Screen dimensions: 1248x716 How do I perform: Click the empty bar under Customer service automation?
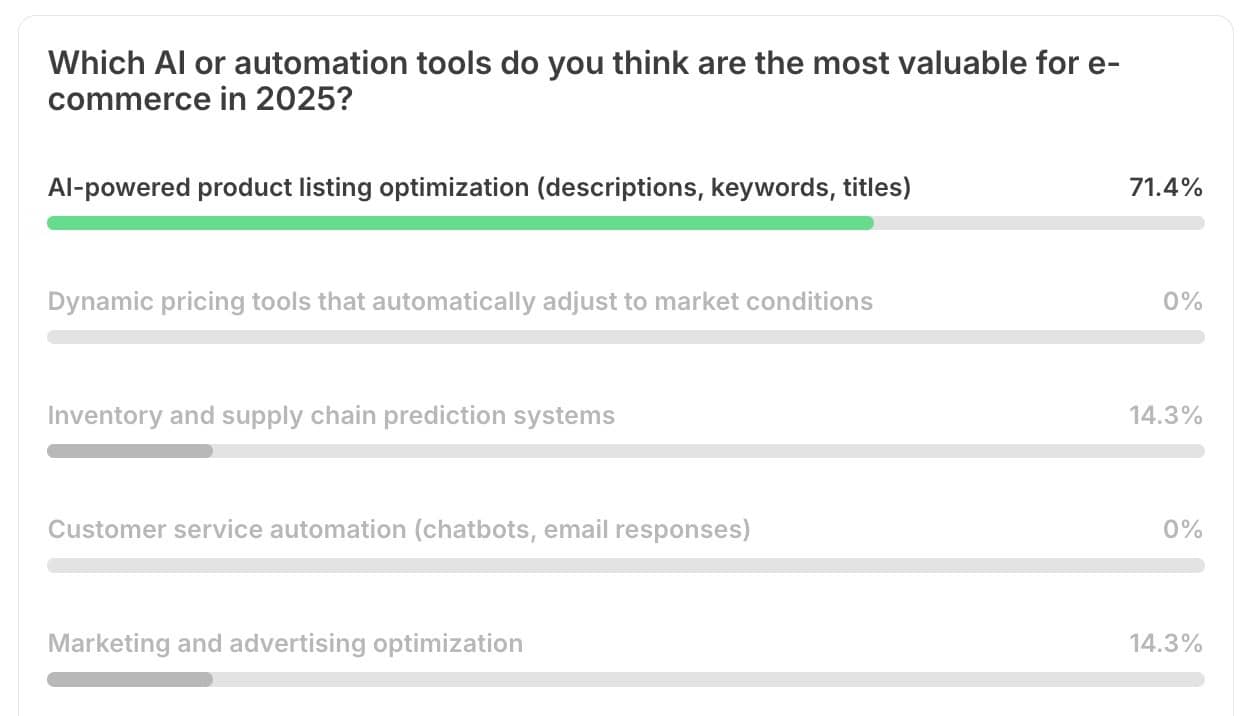[x=626, y=565]
